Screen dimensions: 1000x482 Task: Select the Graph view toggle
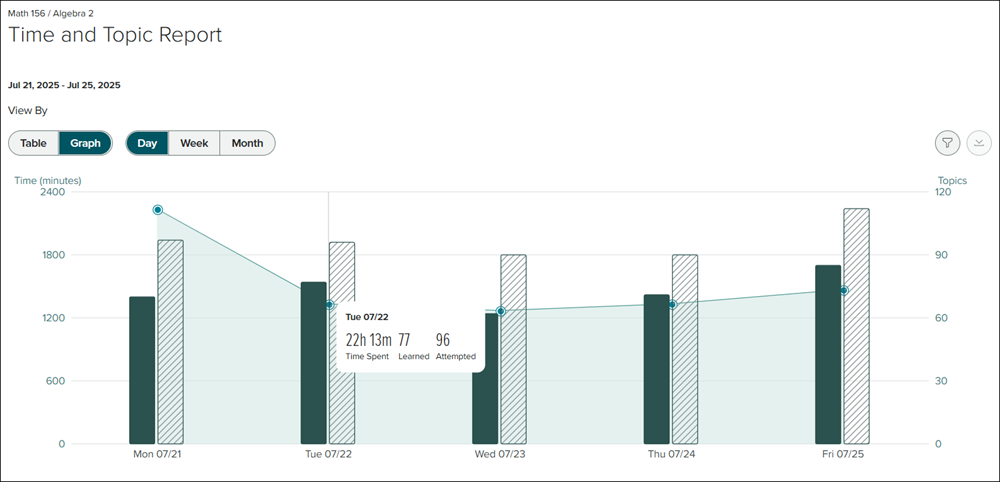pos(85,143)
